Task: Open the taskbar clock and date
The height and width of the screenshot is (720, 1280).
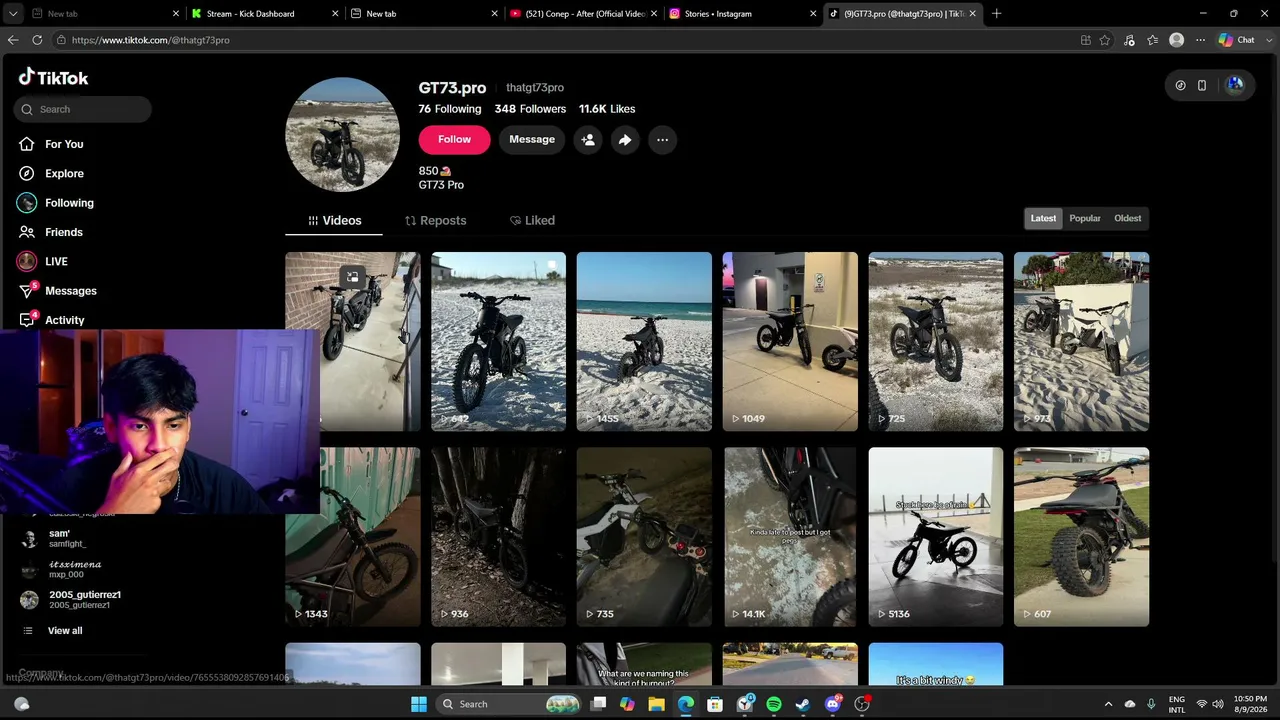Action: pyautogui.click(x=1250, y=704)
